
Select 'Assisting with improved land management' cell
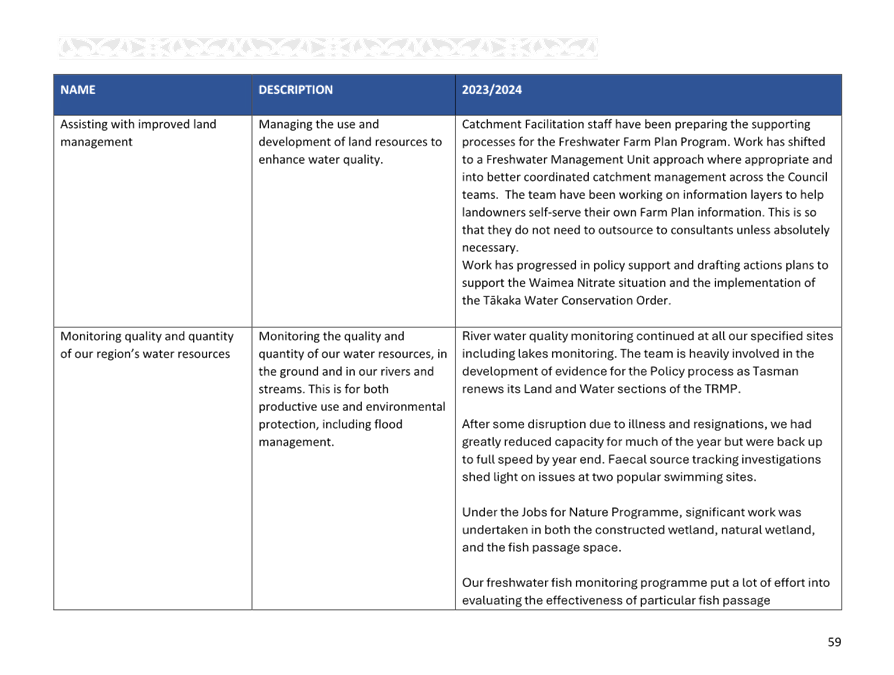pos(153,221)
